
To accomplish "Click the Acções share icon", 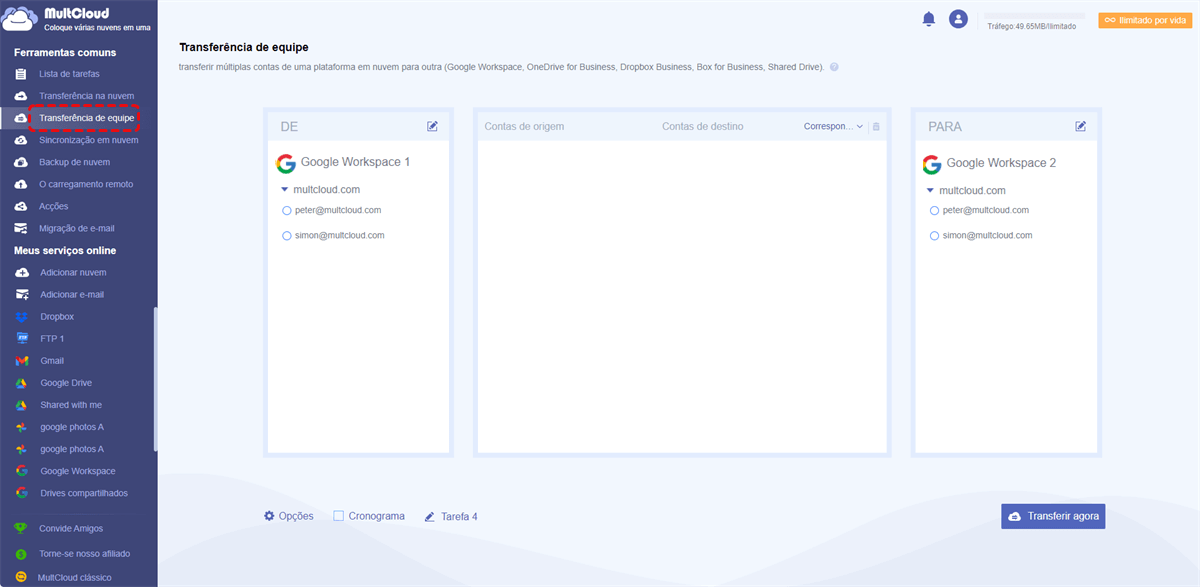I will click(21, 206).
